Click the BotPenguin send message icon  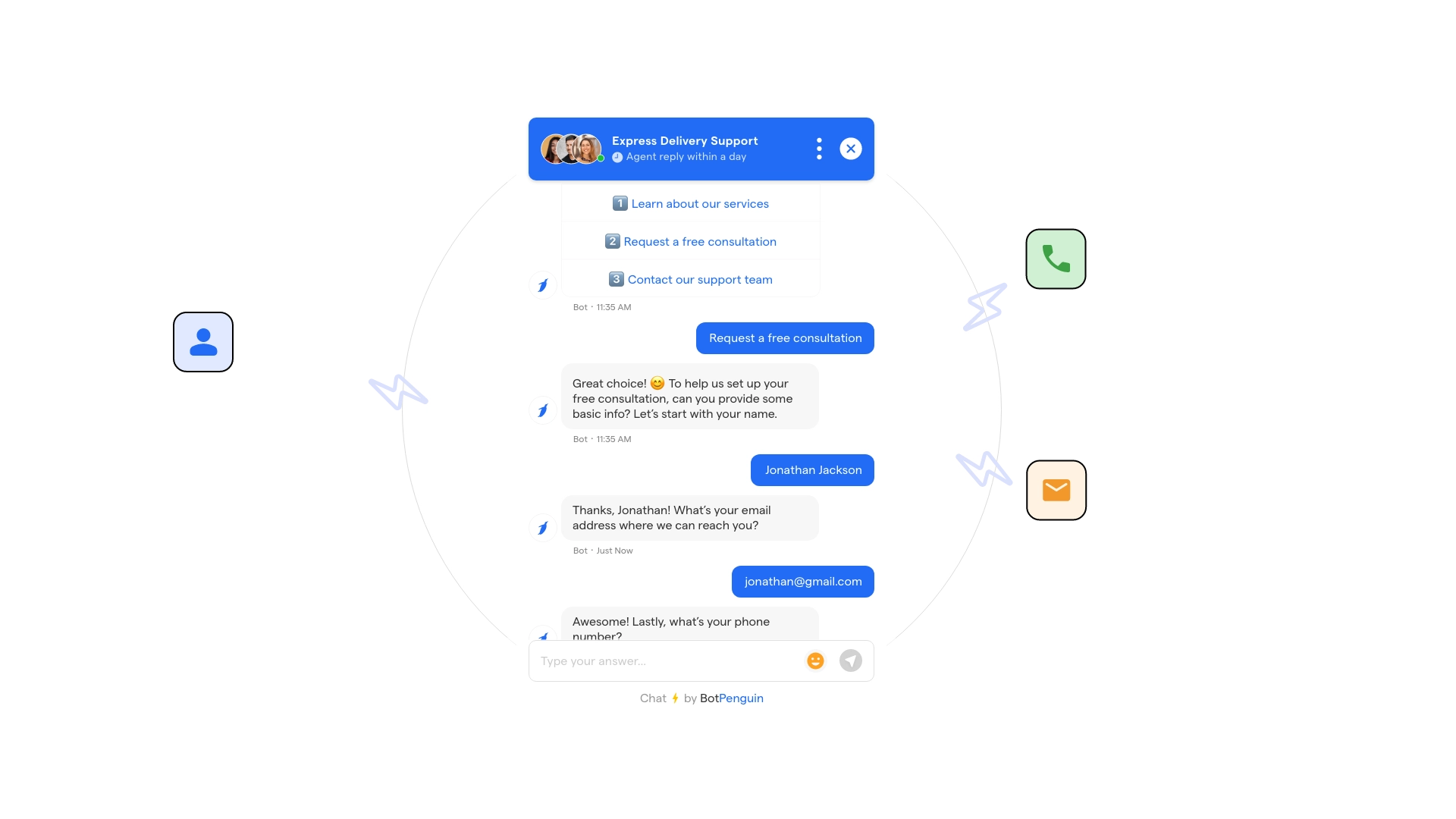click(x=851, y=661)
